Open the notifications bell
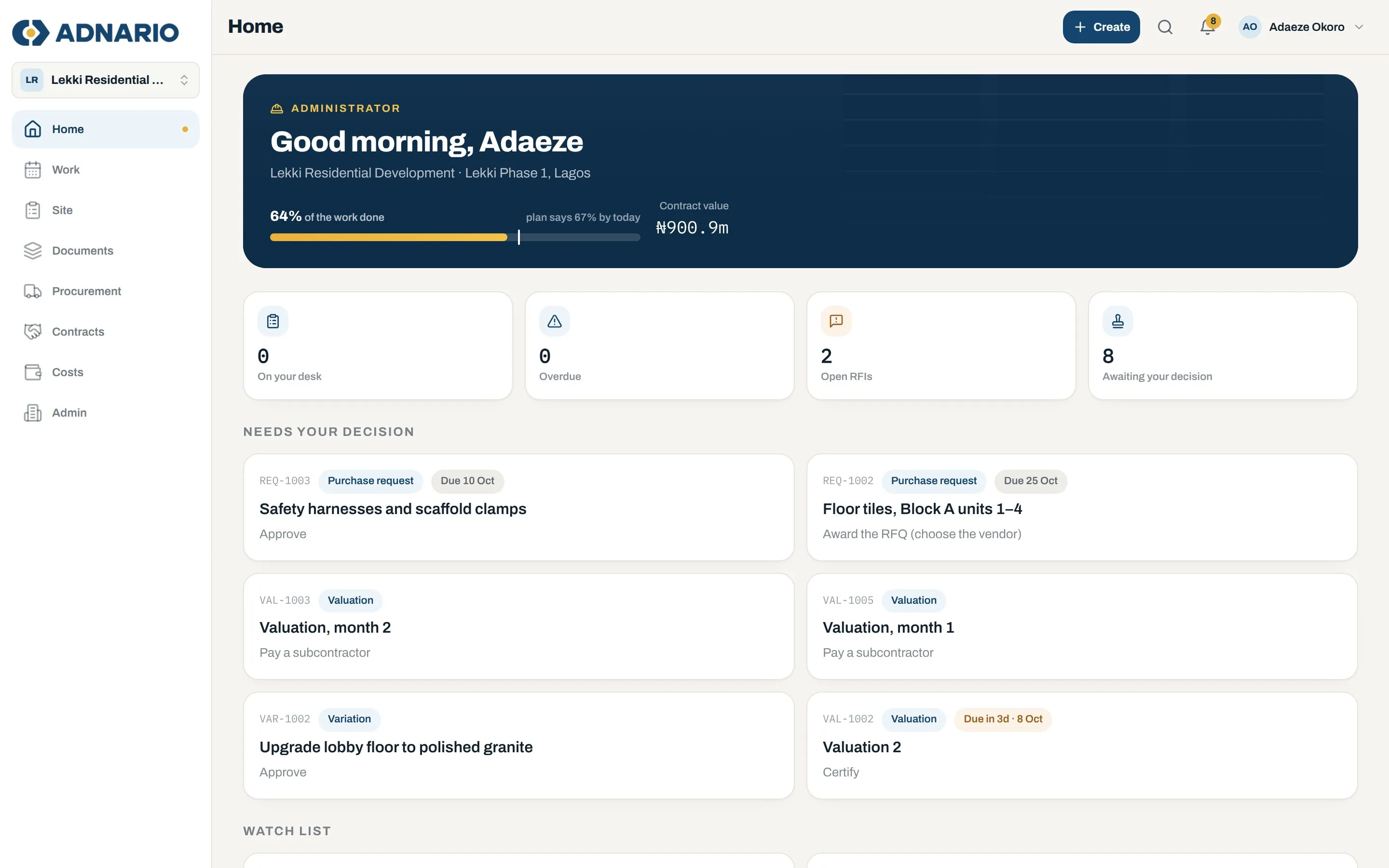The image size is (1389, 868). pyautogui.click(x=1207, y=27)
